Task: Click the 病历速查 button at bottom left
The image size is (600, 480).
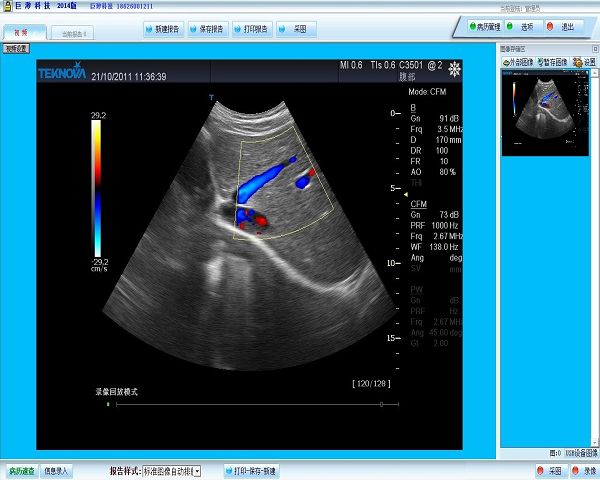Action: point(21,470)
